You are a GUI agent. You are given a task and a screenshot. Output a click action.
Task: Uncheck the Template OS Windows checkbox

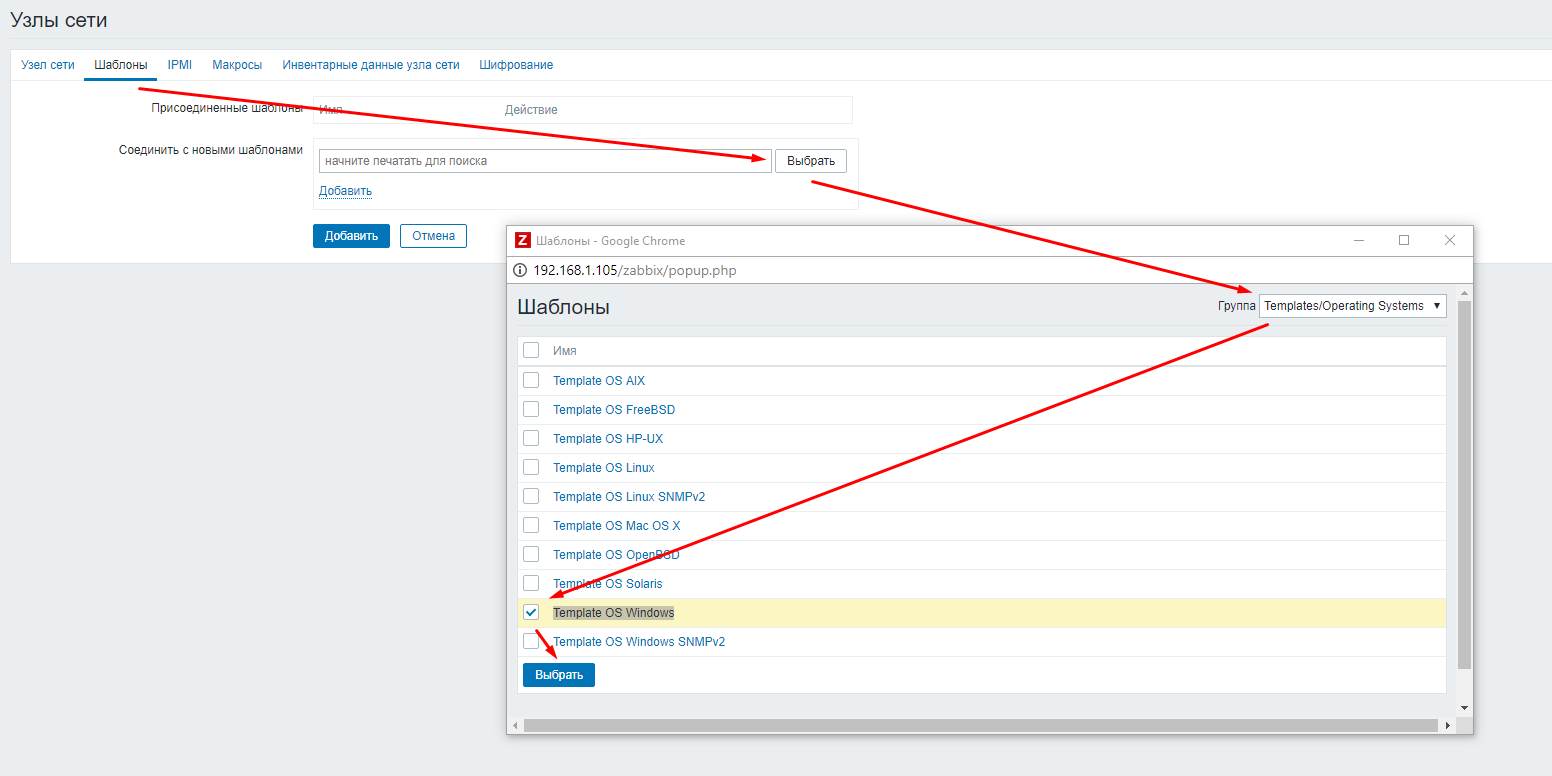click(531, 612)
